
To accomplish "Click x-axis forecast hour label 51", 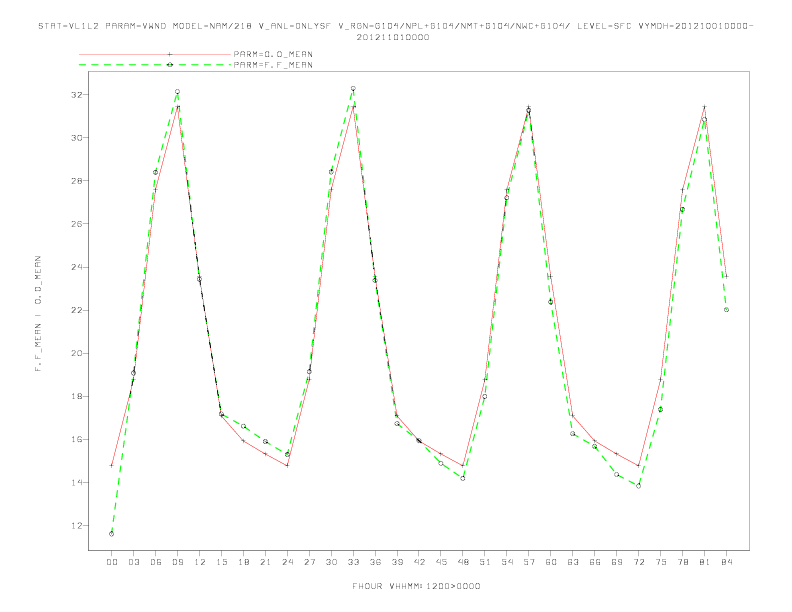I will [485, 562].
